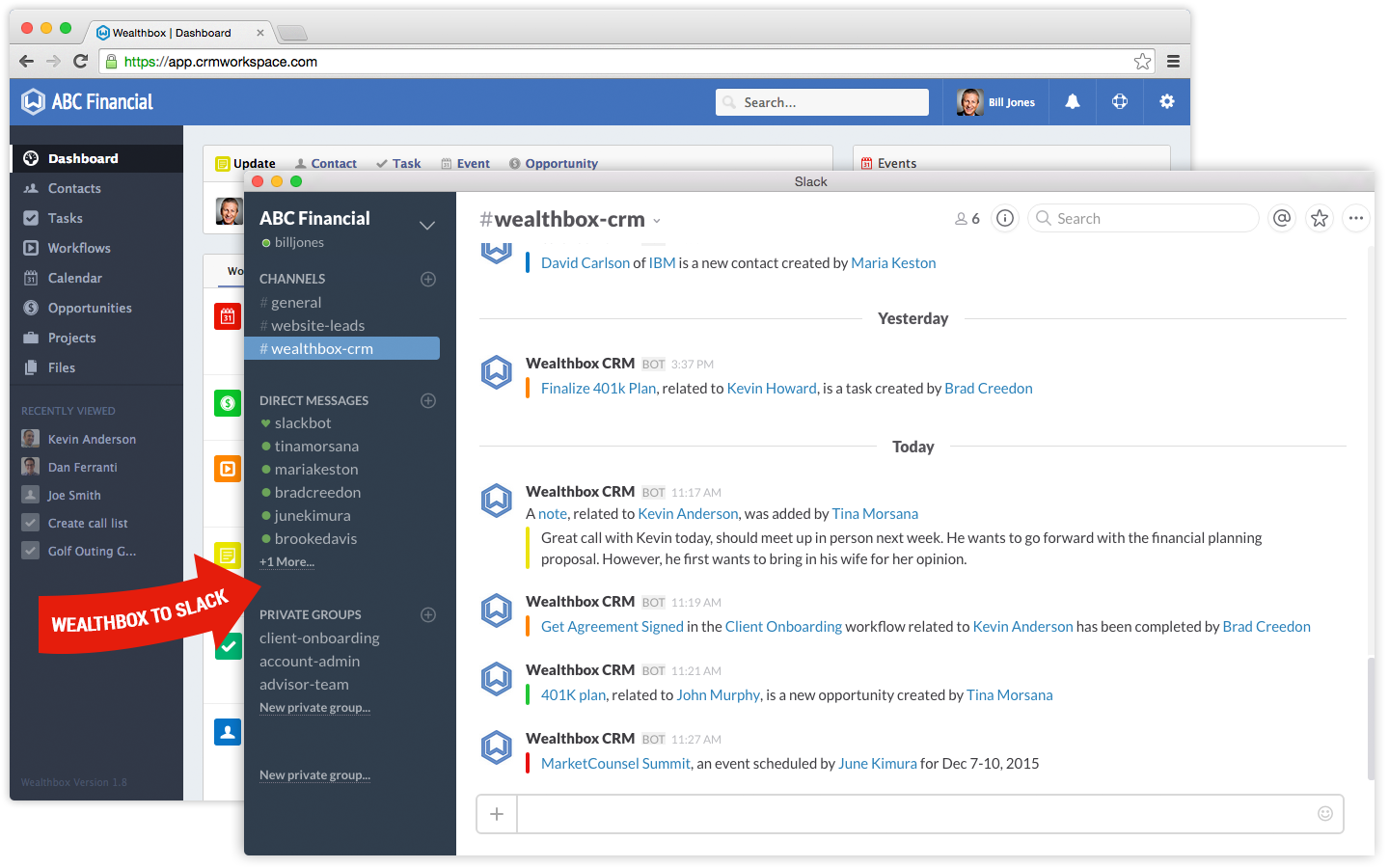Image resolution: width=1389 pixels, height=868 pixels.
Task: Click June Kimura name link
Action: pyautogui.click(x=878, y=763)
